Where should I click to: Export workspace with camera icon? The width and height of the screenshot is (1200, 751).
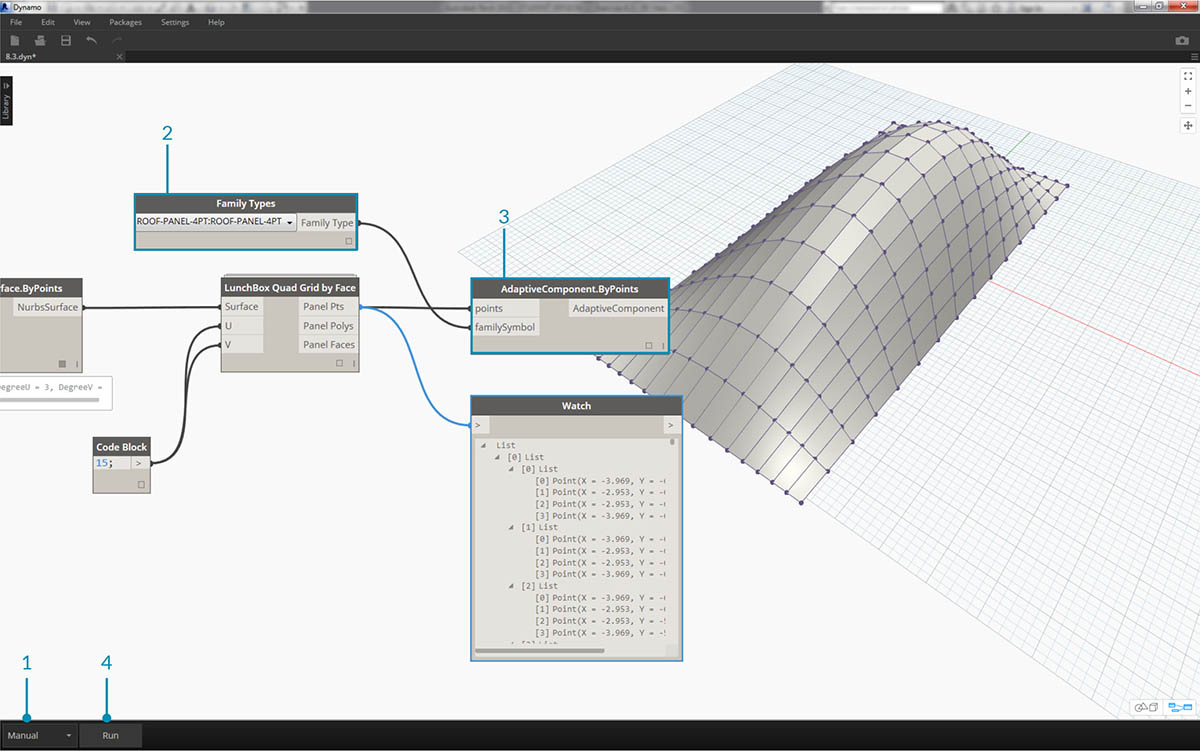[x=1181, y=41]
